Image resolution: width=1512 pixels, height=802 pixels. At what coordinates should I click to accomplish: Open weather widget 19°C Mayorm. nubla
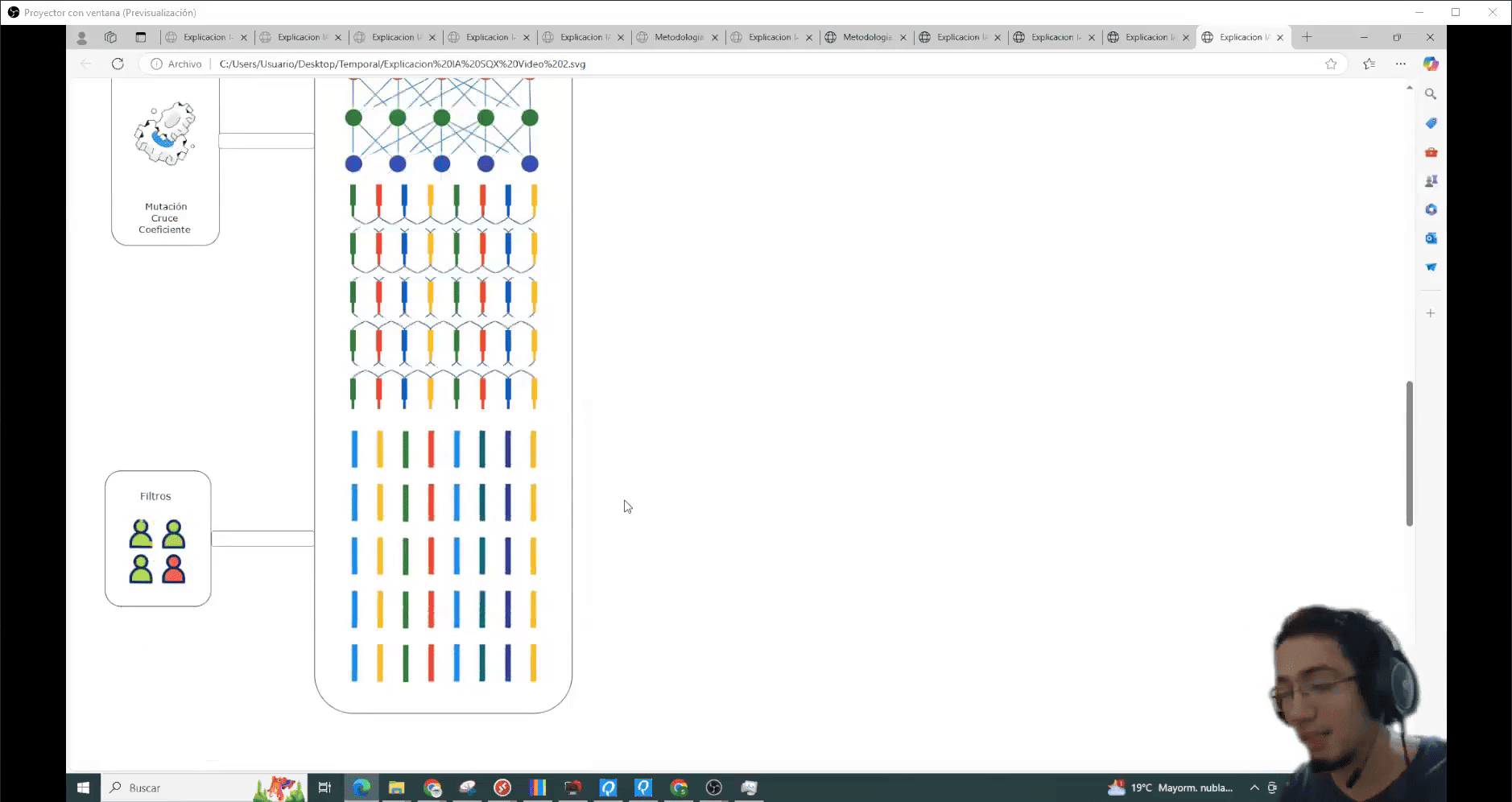point(1171,788)
